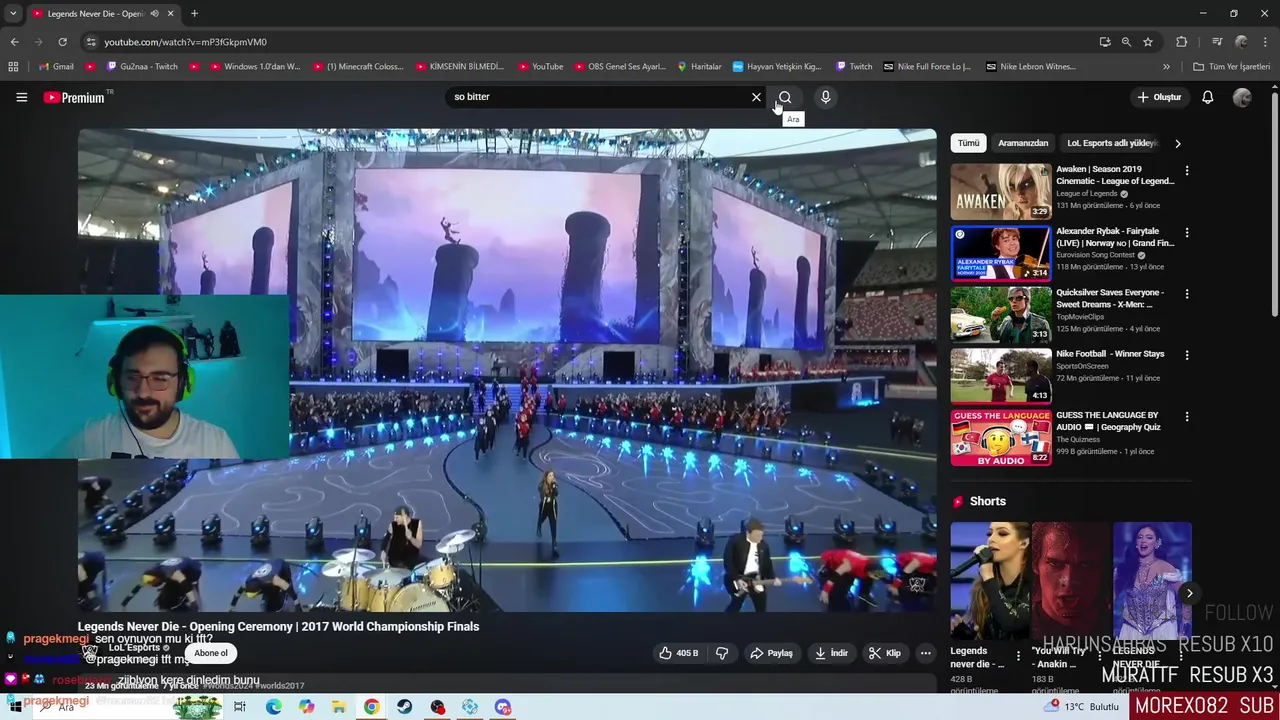Show more bookmarks with the chevron
This screenshot has width=1280, height=720.
(1166, 67)
